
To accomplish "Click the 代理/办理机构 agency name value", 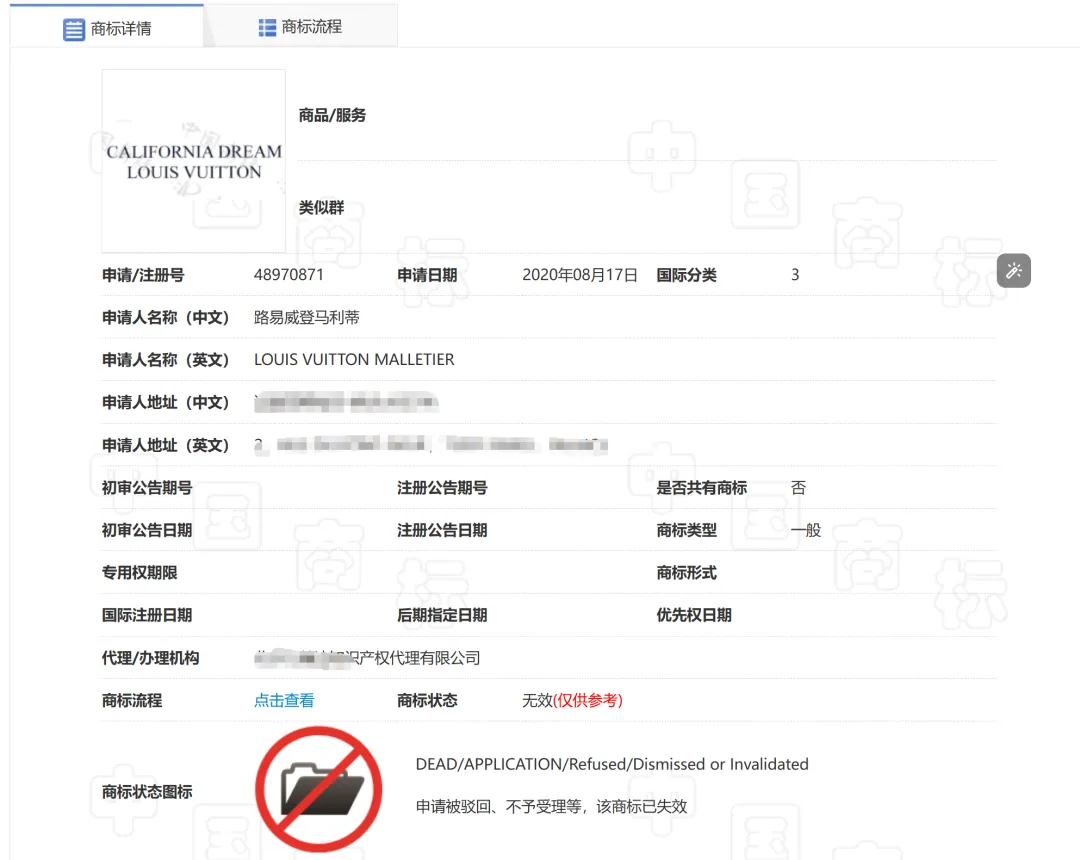I will (x=367, y=658).
